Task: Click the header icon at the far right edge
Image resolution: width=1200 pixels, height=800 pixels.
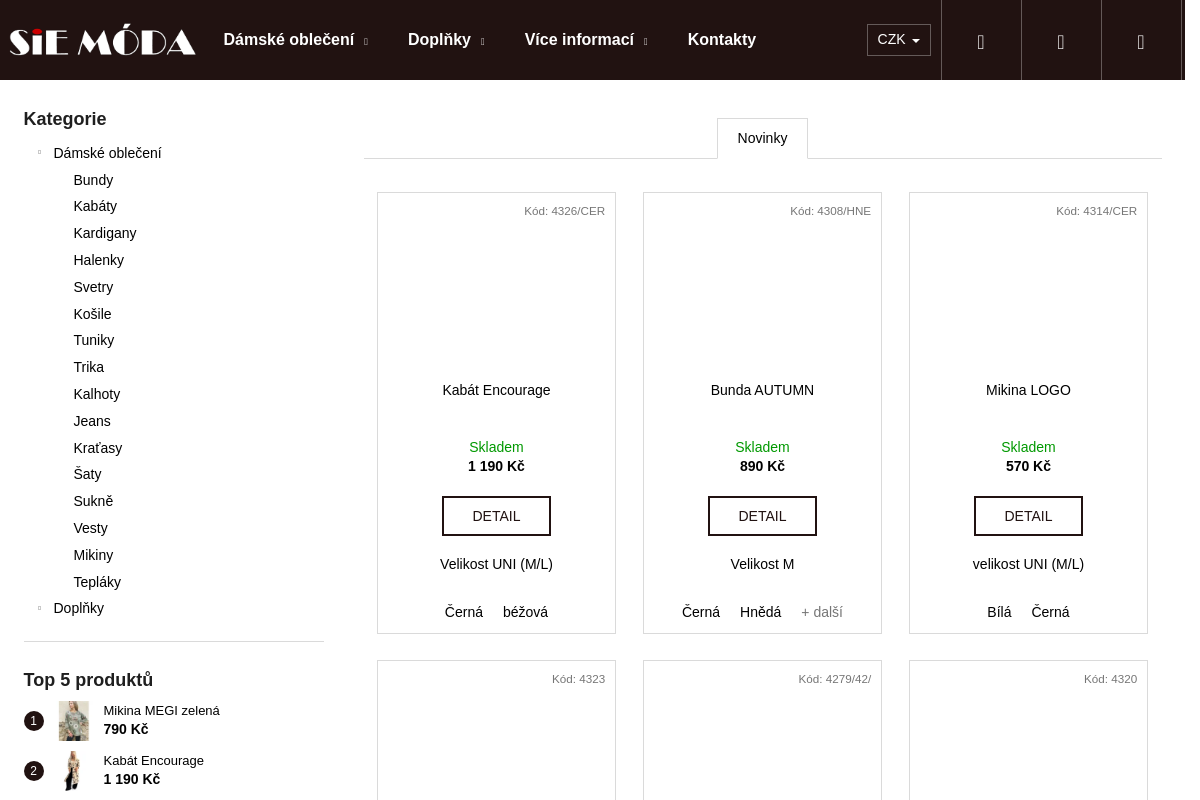Action: coord(1140,41)
